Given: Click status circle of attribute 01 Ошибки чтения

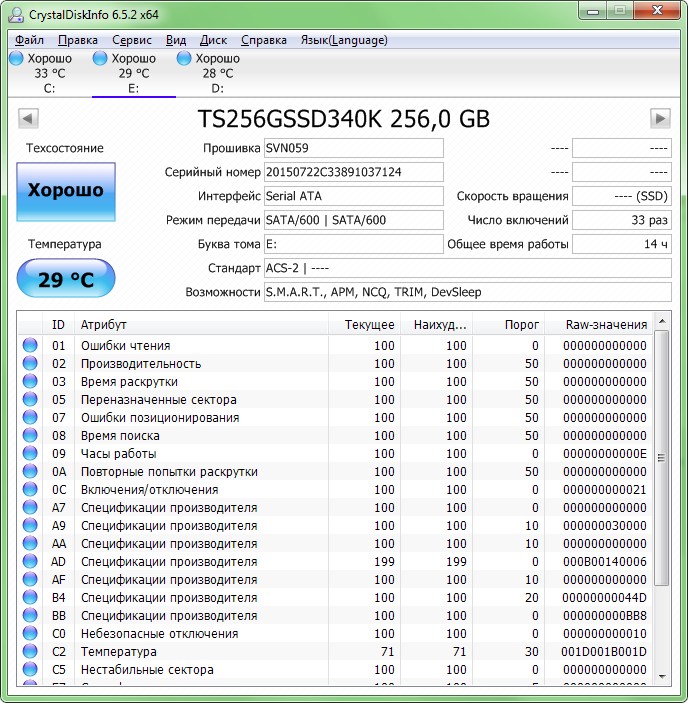Looking at the screenshot, I should click(x=30, y=345).
